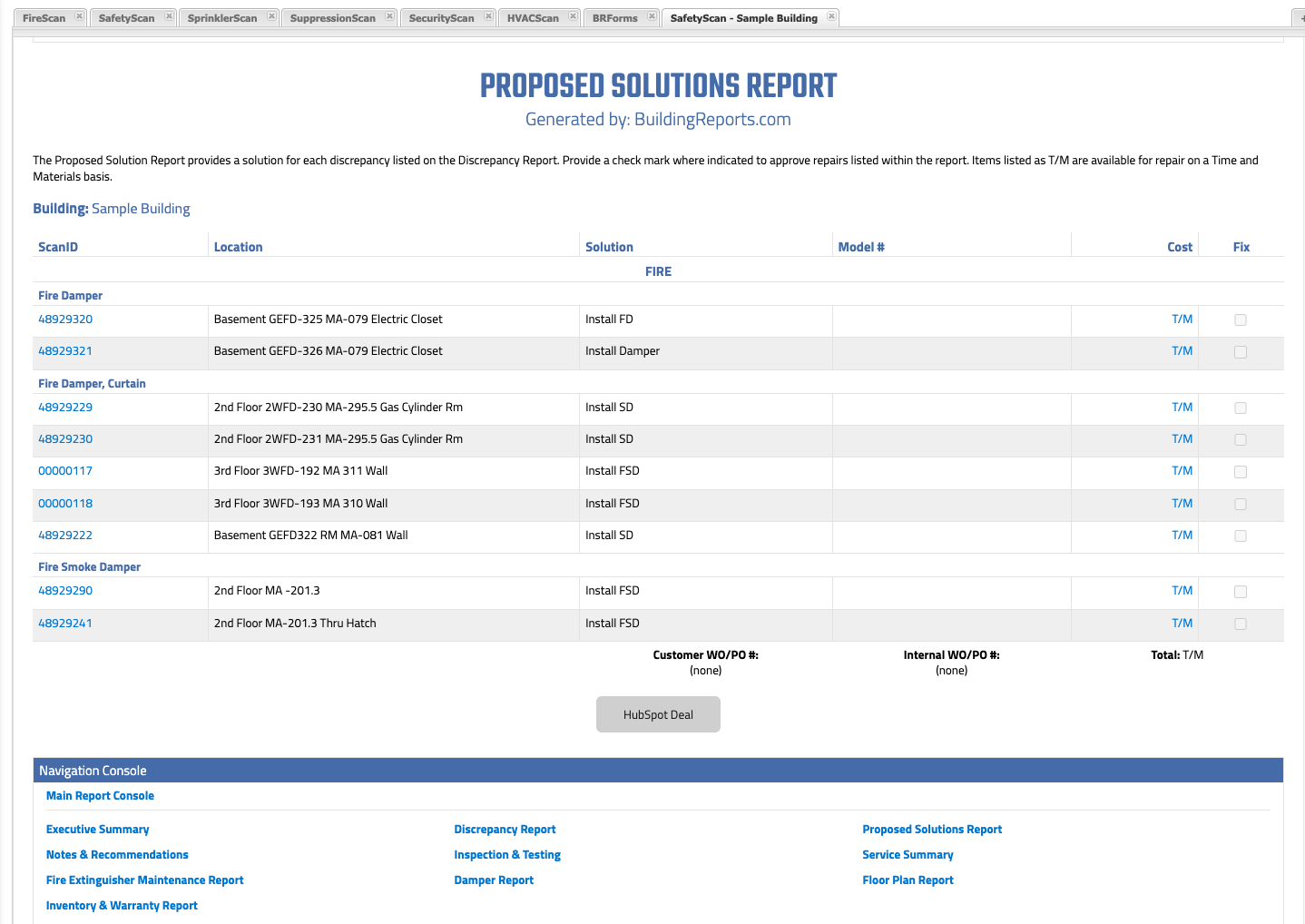Open the Damper Report
Screen dimensions: 1305x924
coord(494,880)
